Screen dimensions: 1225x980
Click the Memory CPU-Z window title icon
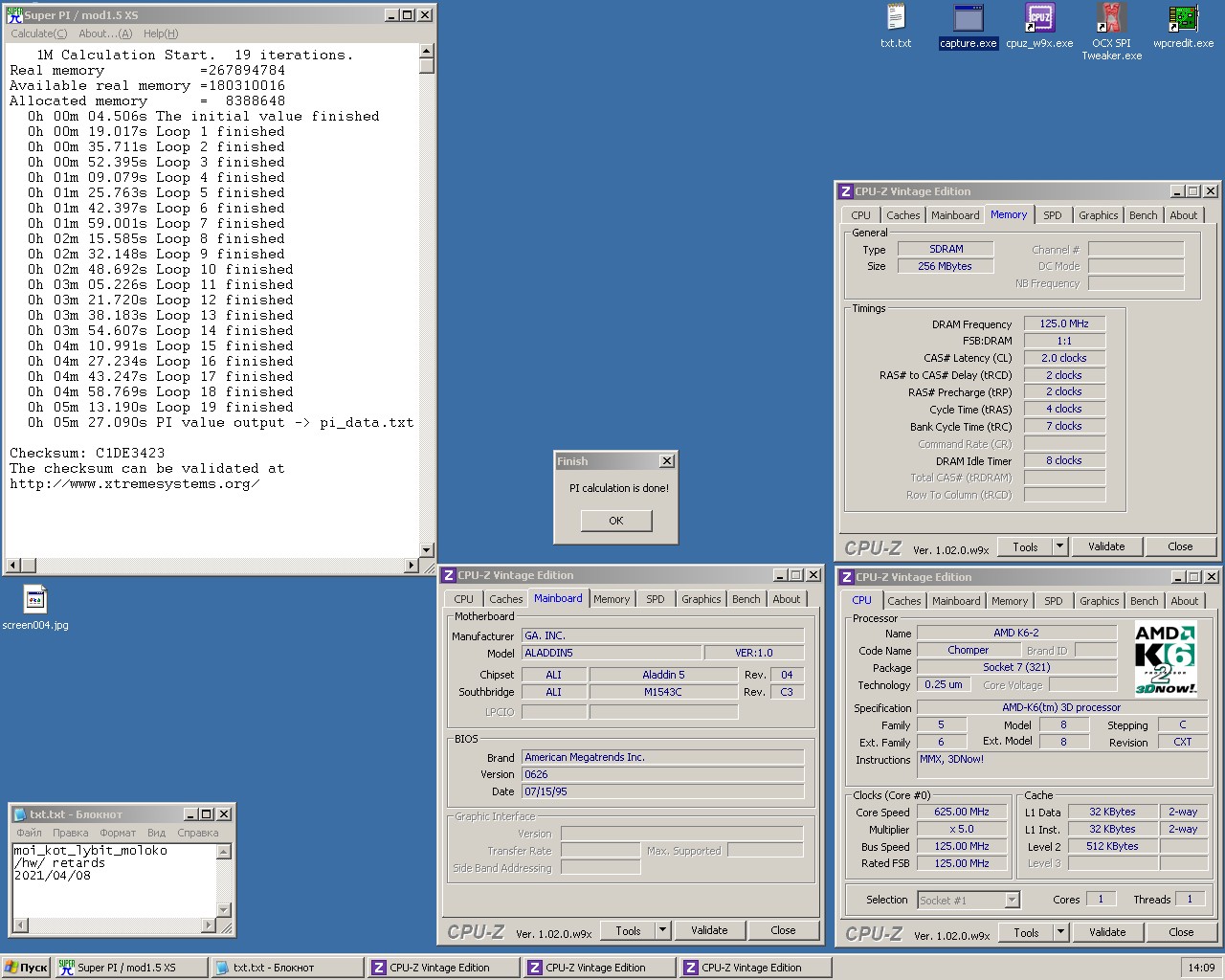coord(846,191)
